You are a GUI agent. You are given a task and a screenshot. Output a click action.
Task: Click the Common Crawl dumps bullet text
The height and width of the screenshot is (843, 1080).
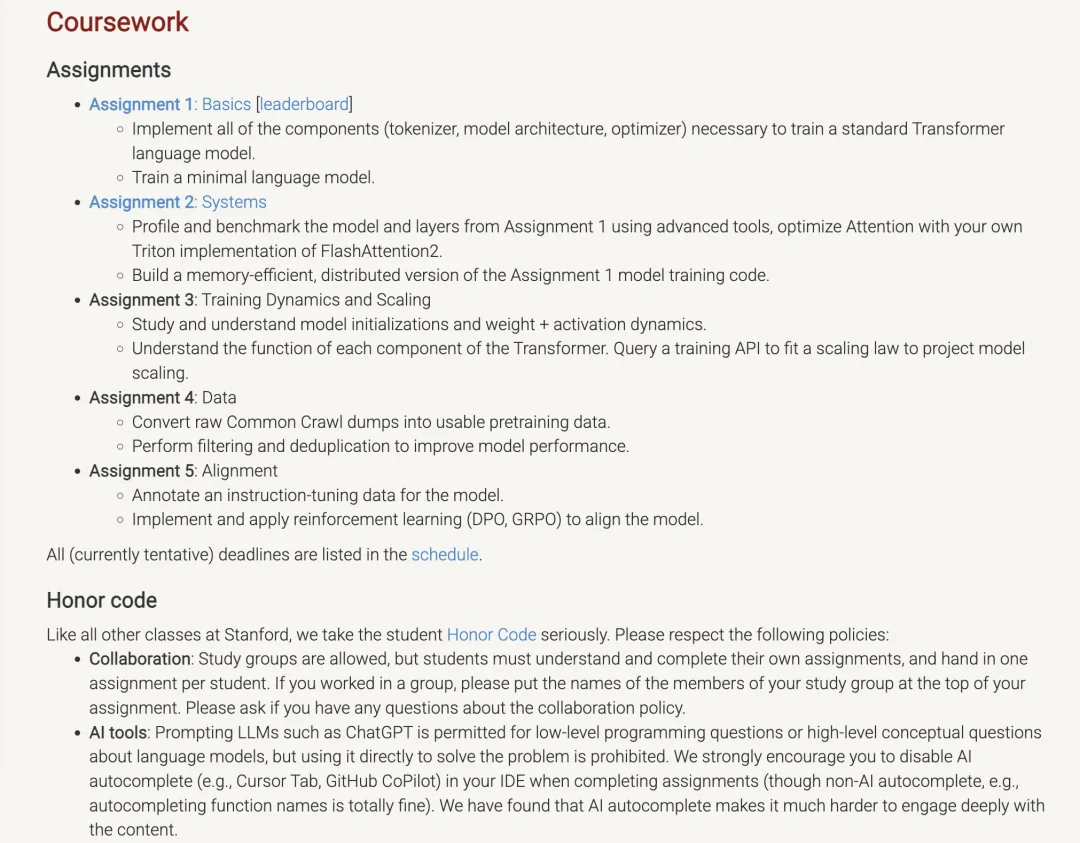coord(371,422)
